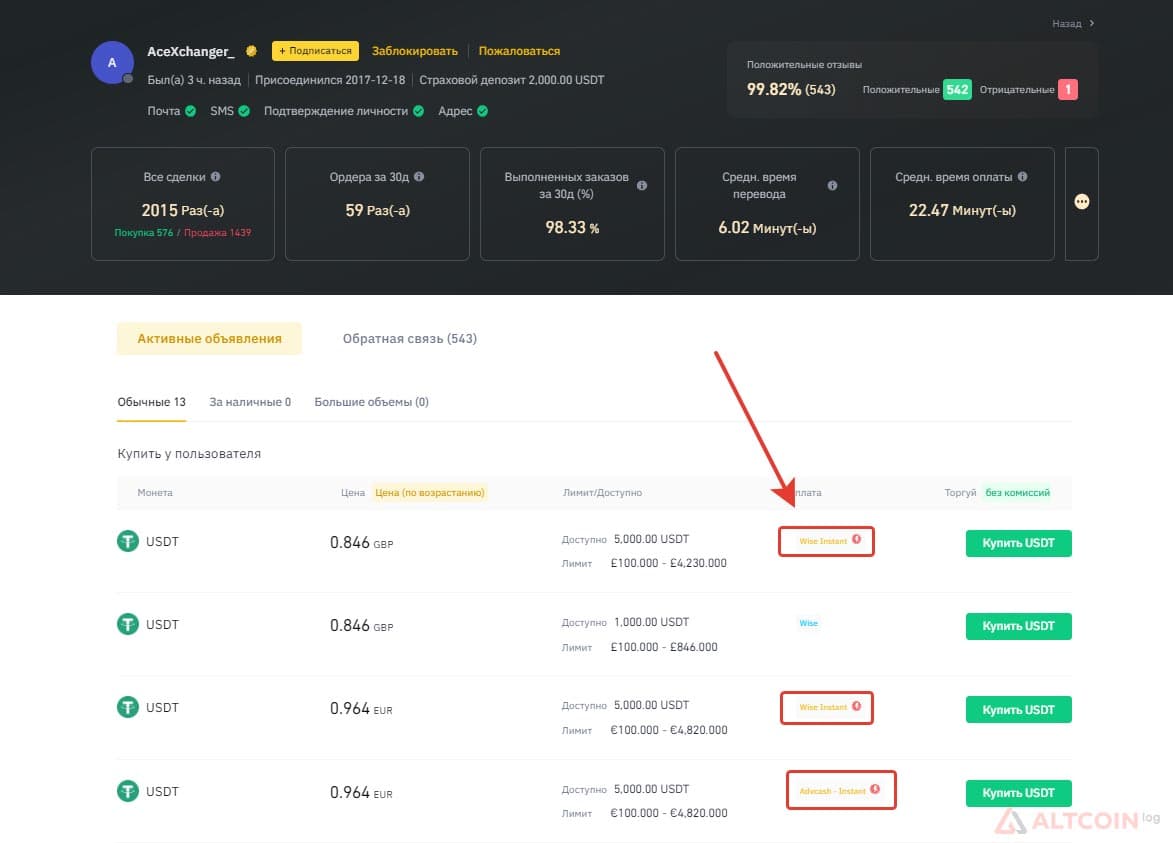Screen dimensions: 1173x843
Task: Expand more stats with the ellipsis icon
Action: click(1082, 202)
